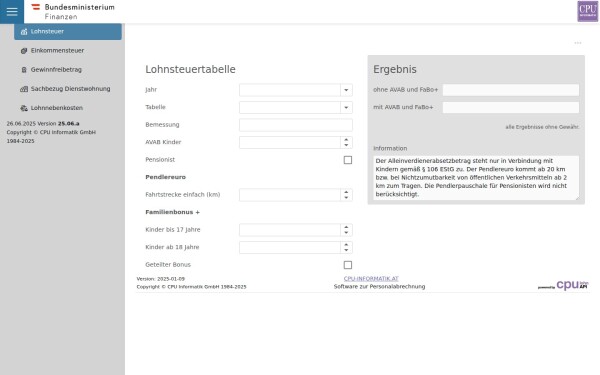The width and height of the screenshot is (600, 375).
Task: Decrease Kinder ab 18 Jahre value
Action: point(346,251)
